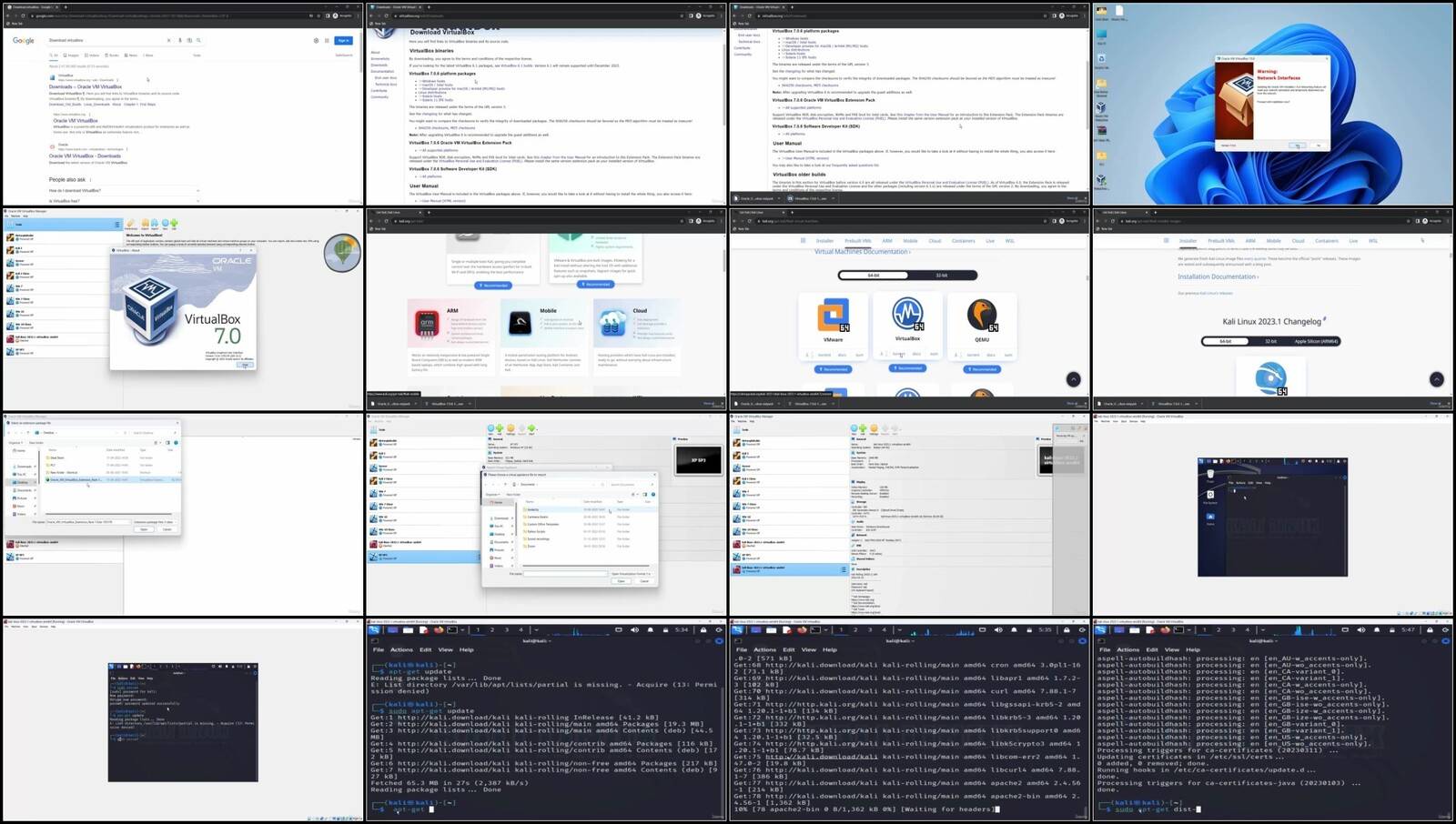Image resolution: width=1456 pixels, height=824 pixels.
Task: Select 32-bit in the toggle above the QEMU card
Action: tap(942, 275)
